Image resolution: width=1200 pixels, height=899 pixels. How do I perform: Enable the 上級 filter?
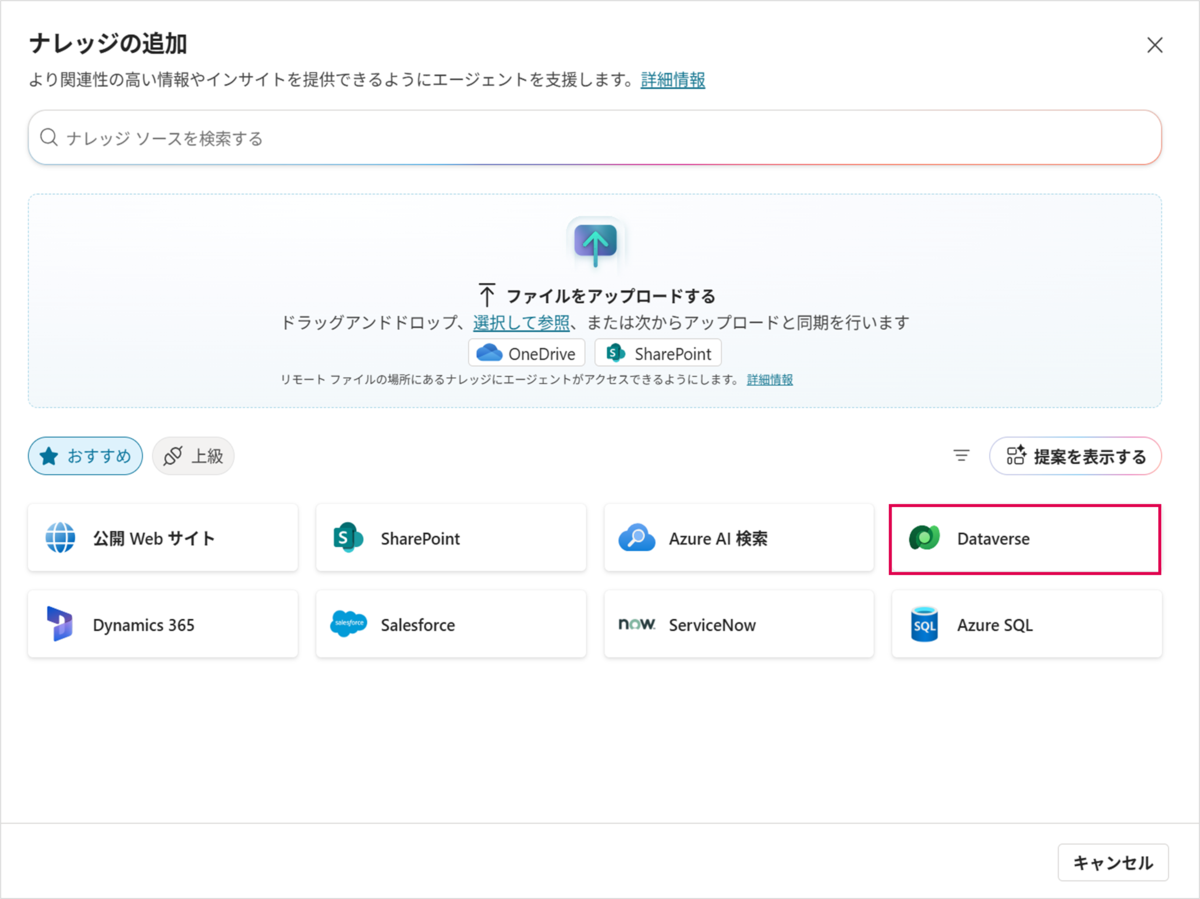click(193, 455)
